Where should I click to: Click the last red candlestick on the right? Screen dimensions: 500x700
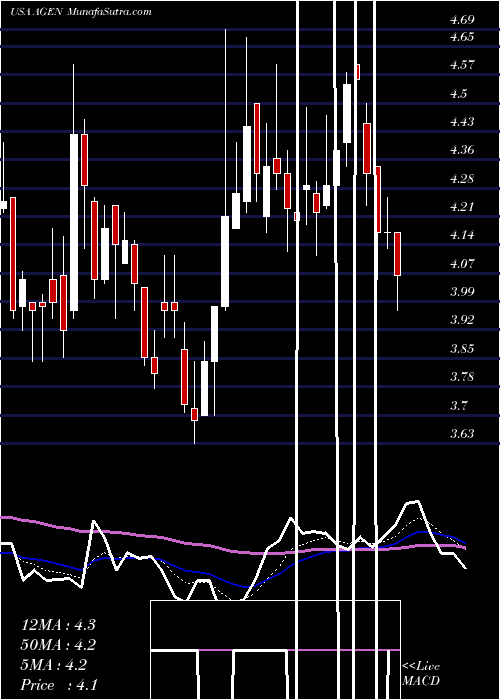coord(397,254)
